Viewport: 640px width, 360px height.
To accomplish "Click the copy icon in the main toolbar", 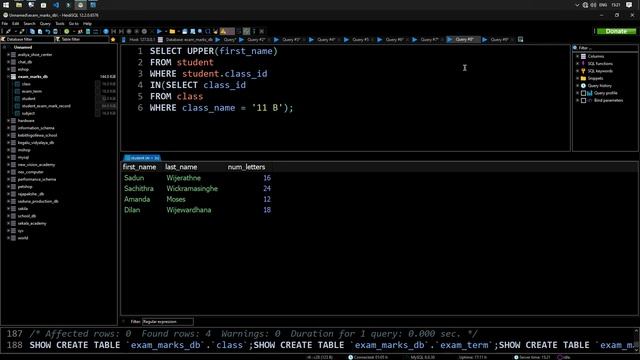I will (32, 31).
